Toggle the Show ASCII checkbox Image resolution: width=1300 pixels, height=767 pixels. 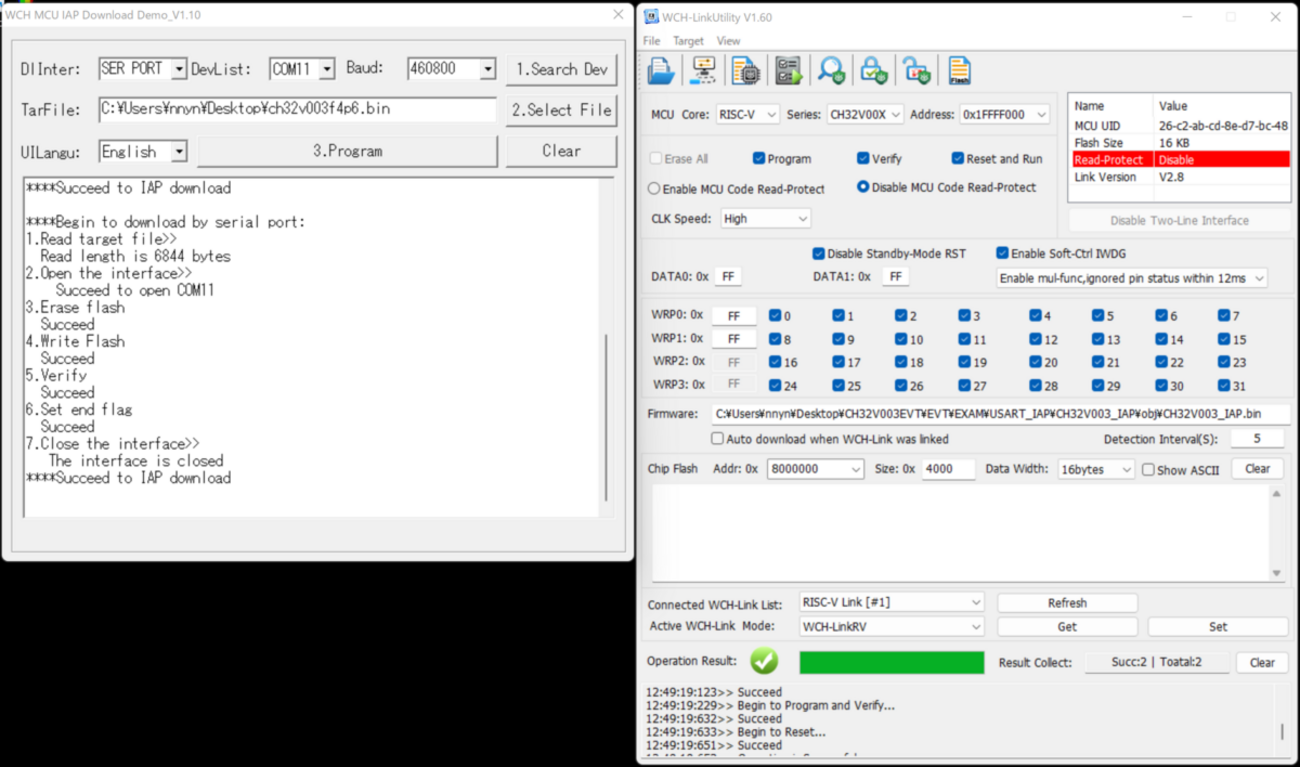(1148, 469)
